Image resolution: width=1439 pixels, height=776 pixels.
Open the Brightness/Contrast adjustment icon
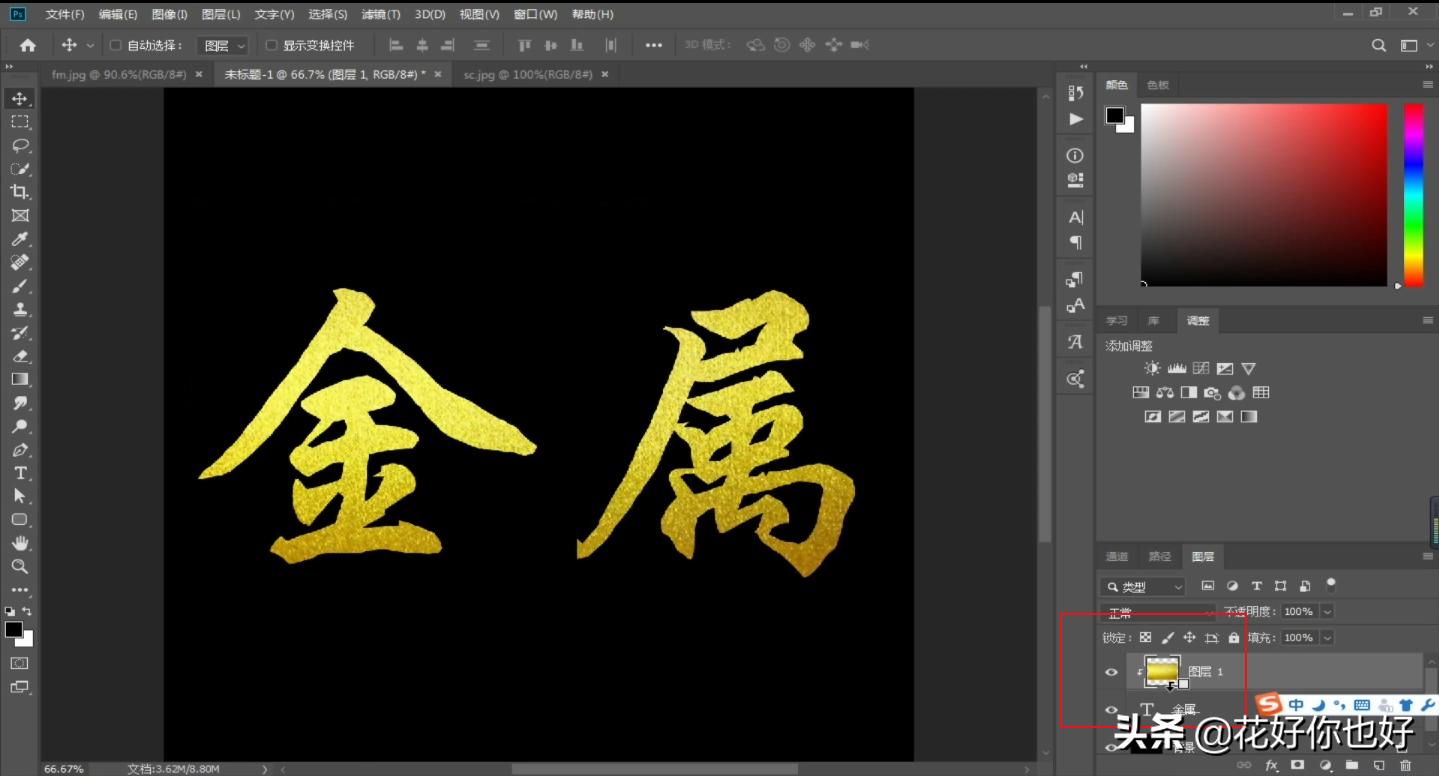[x=1151, y=368]
